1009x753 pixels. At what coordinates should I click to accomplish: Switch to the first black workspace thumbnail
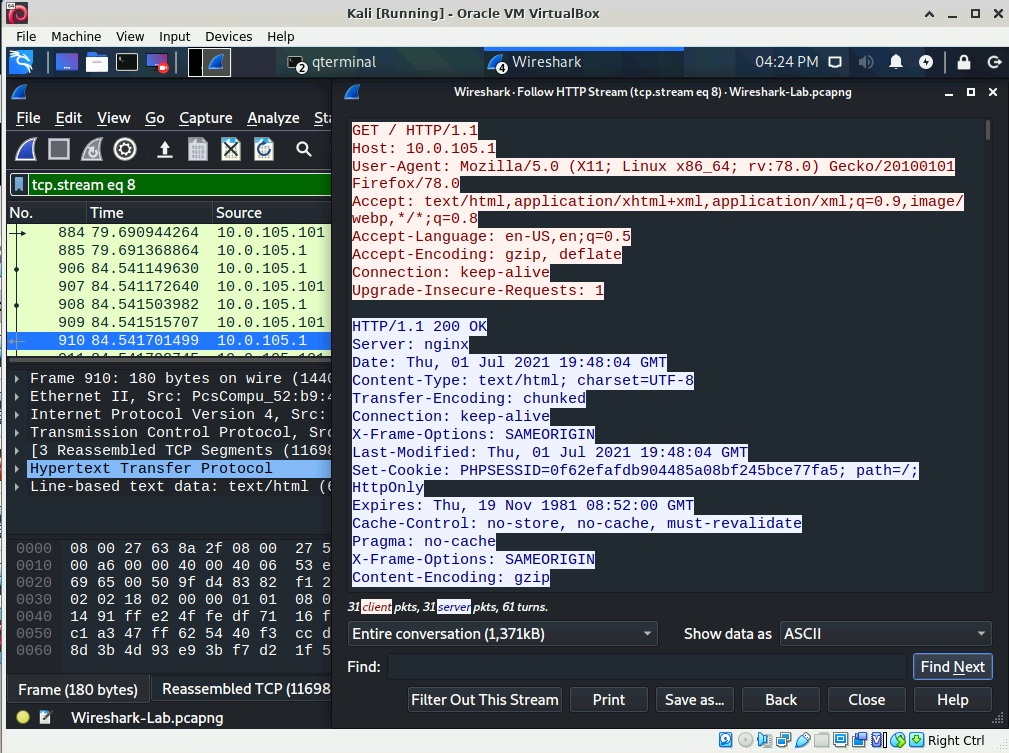195,63
